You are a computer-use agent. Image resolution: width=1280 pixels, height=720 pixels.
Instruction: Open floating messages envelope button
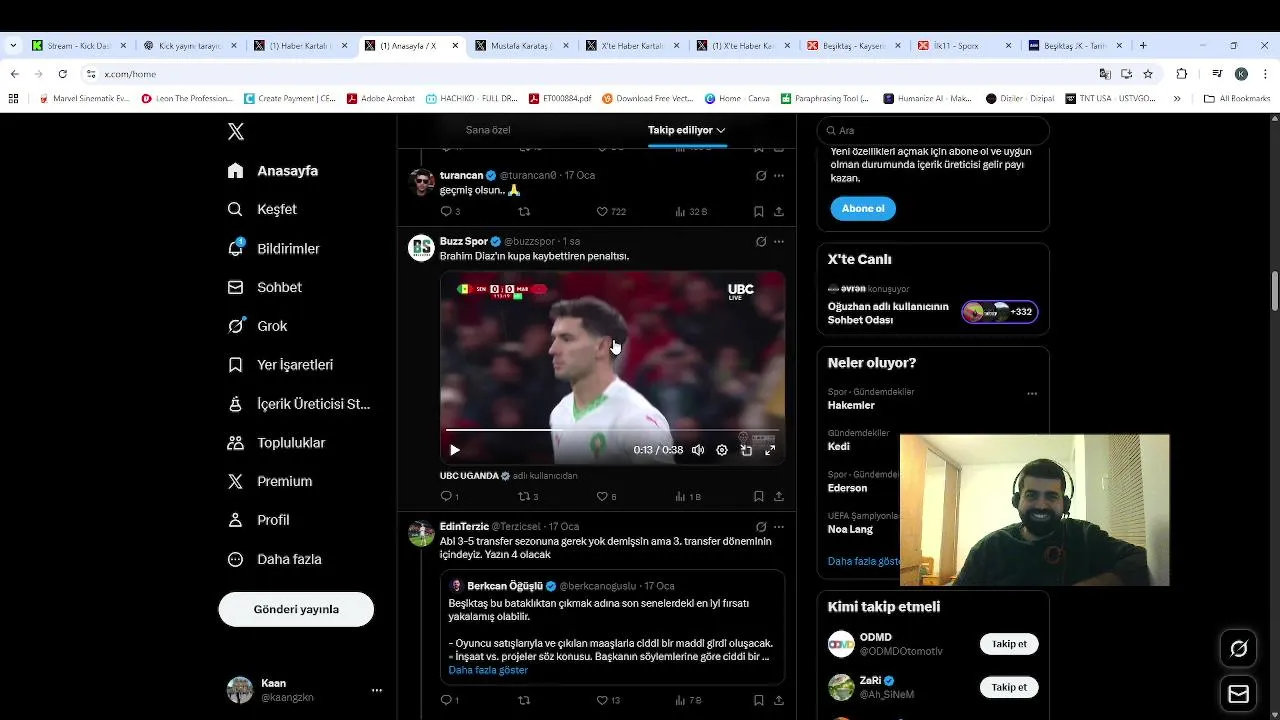pos(1239,694)
